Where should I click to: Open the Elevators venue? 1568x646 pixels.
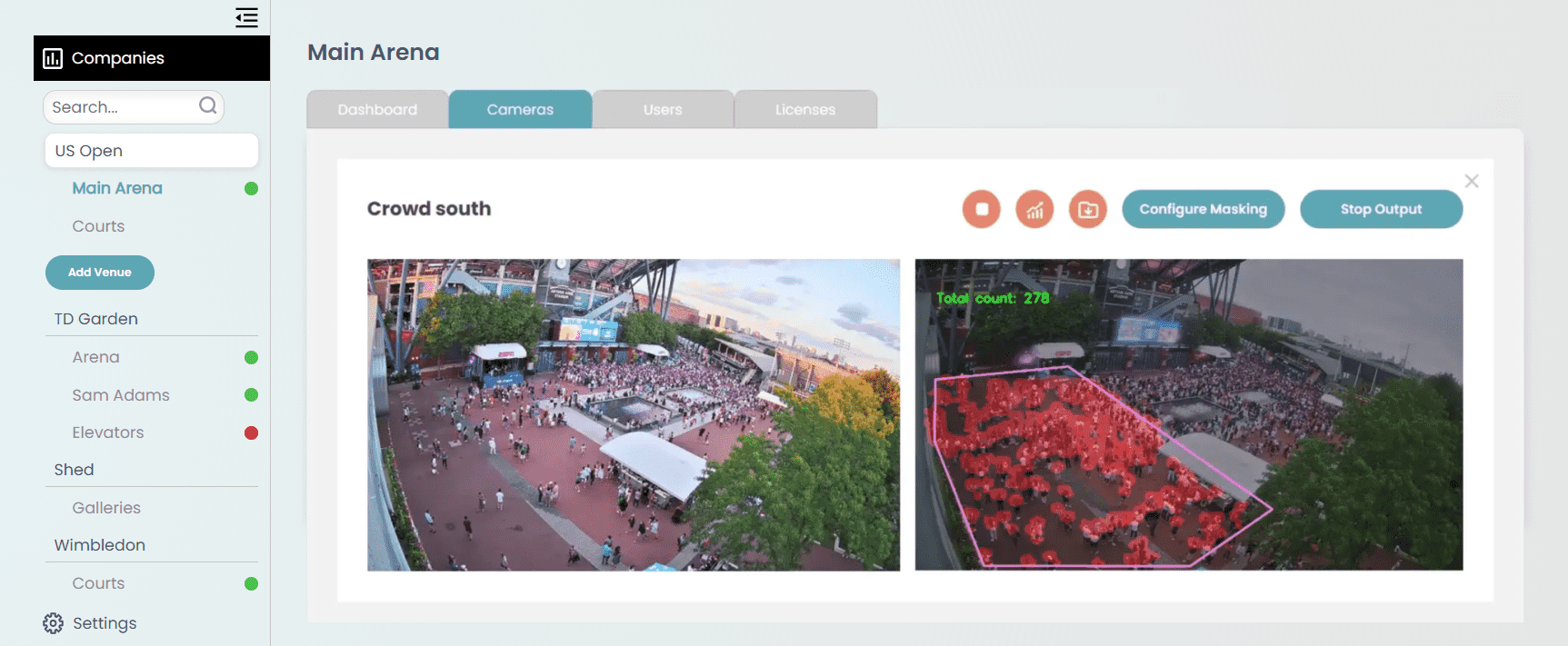108,432
